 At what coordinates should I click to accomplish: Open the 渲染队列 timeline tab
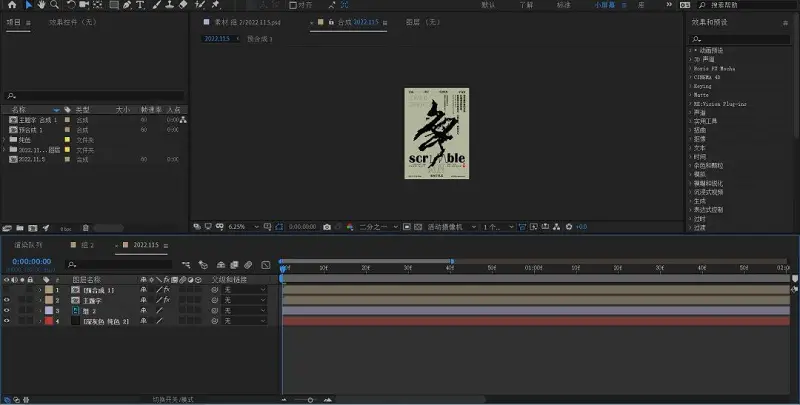29,245
